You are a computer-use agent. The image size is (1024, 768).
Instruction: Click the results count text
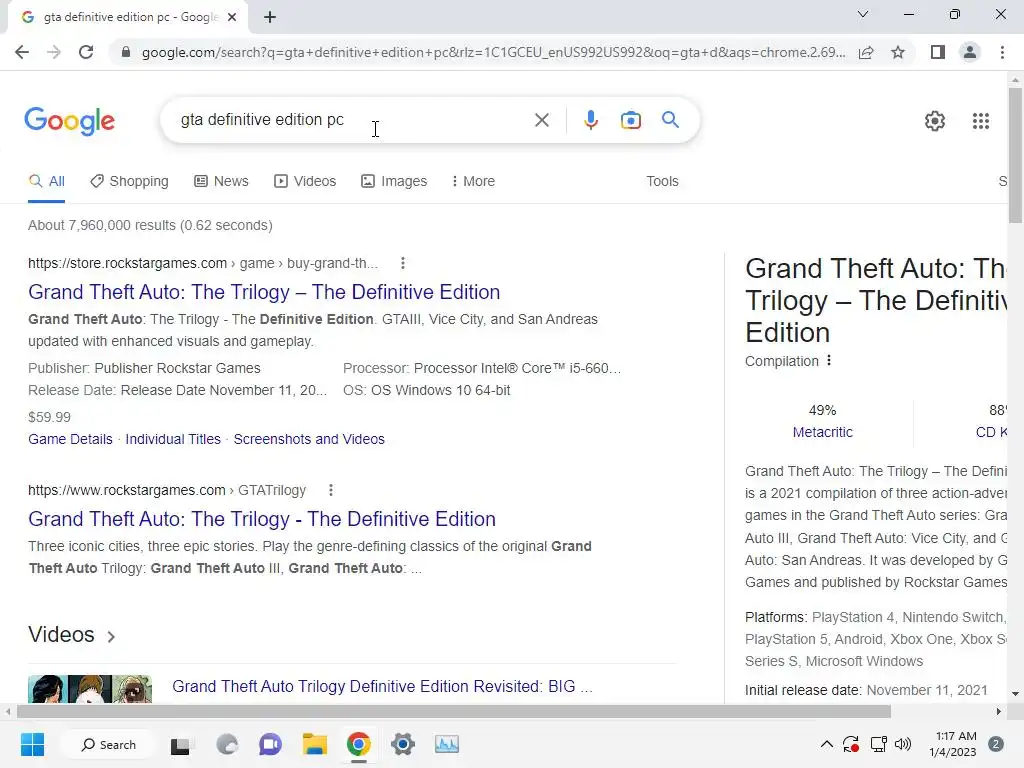[x=150, y=225]
